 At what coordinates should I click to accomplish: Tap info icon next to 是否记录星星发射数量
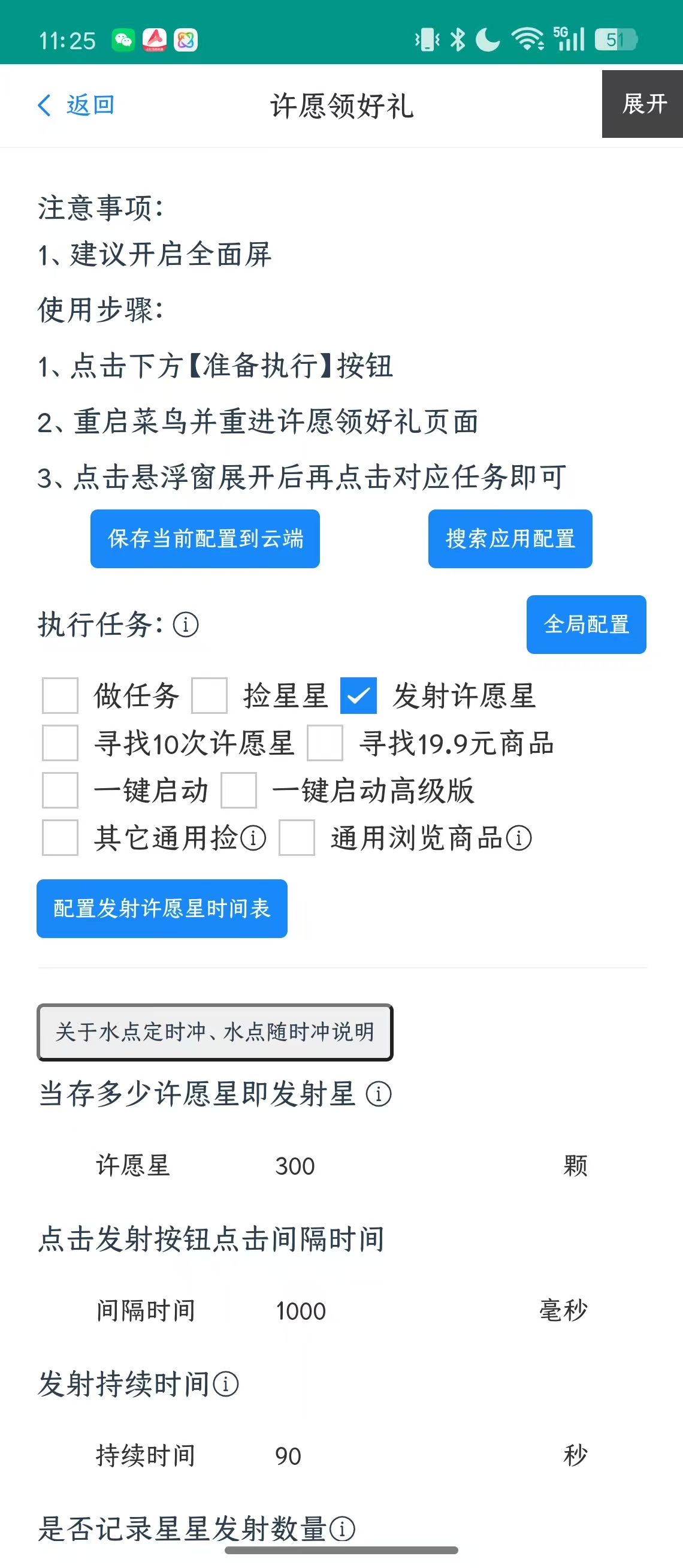(342, 1528)
